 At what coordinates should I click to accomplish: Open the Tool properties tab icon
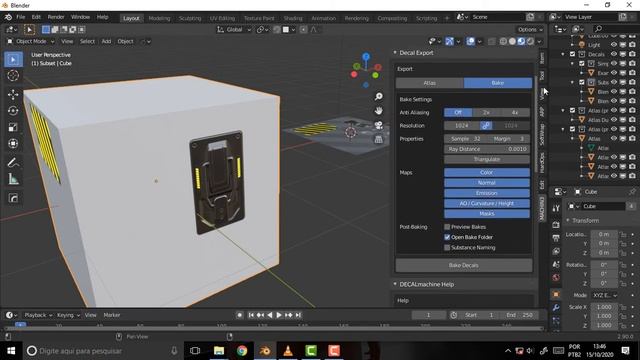point(556,208)
